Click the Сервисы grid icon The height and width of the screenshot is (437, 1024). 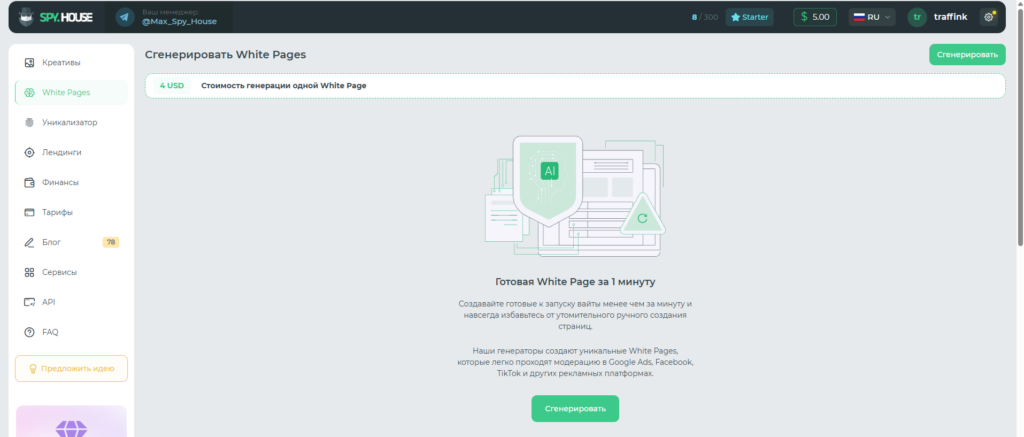pos(29,272)
